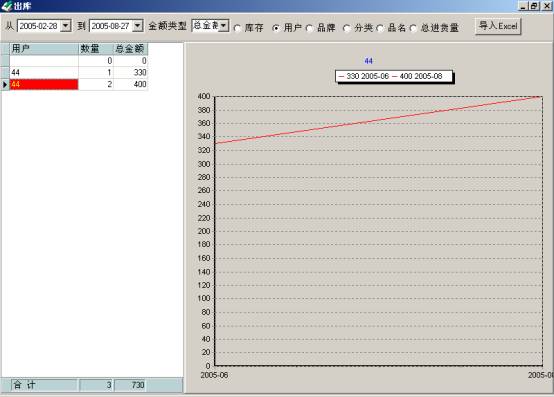
Task: Select the 用户 radio button
Action: [276, 28]
